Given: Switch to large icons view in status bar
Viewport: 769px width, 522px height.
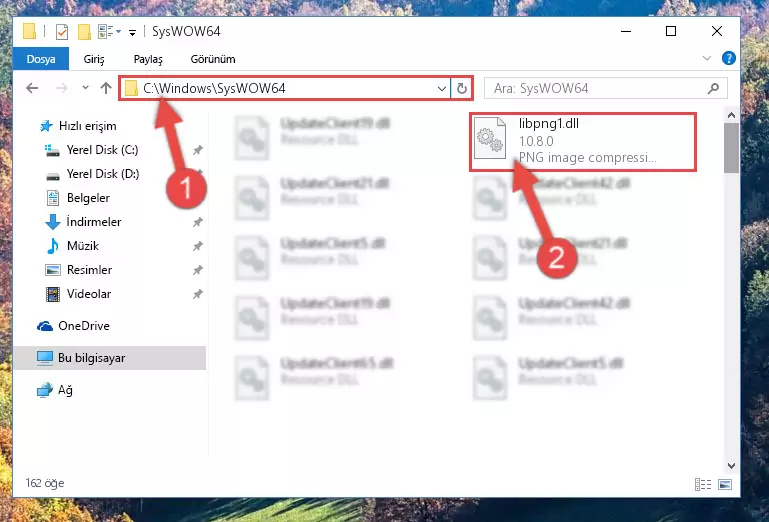Looking at the screenshot, I should (x=725, y=485).
